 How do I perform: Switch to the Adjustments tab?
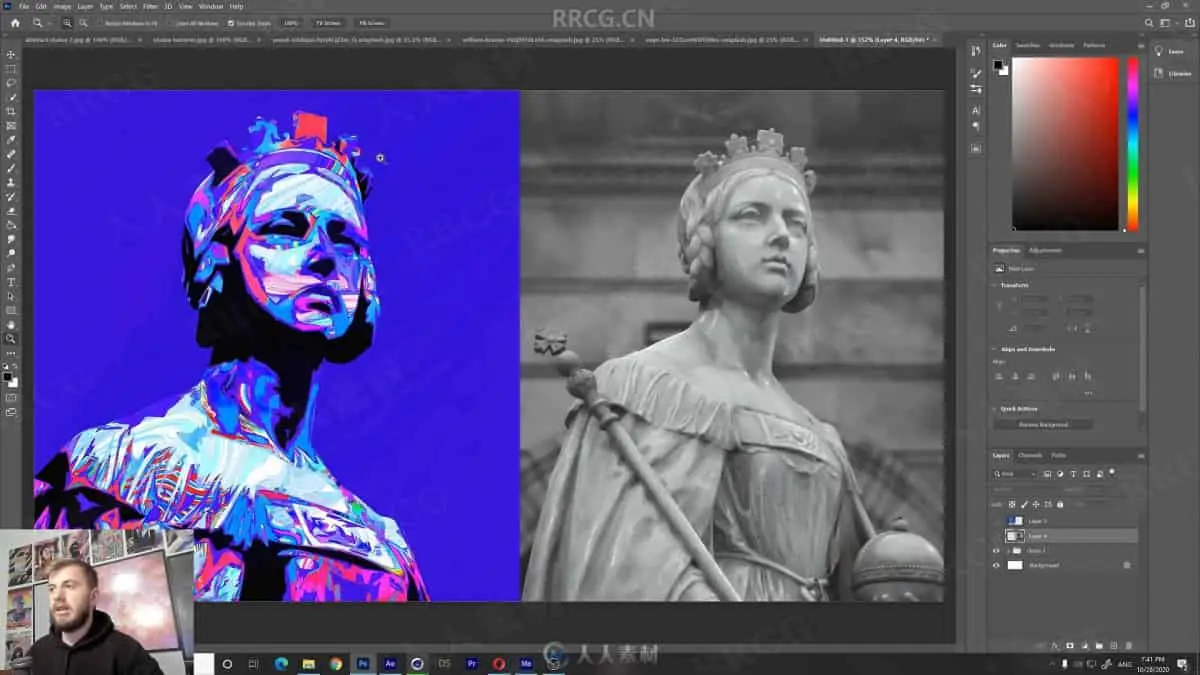pos(1045,250)
